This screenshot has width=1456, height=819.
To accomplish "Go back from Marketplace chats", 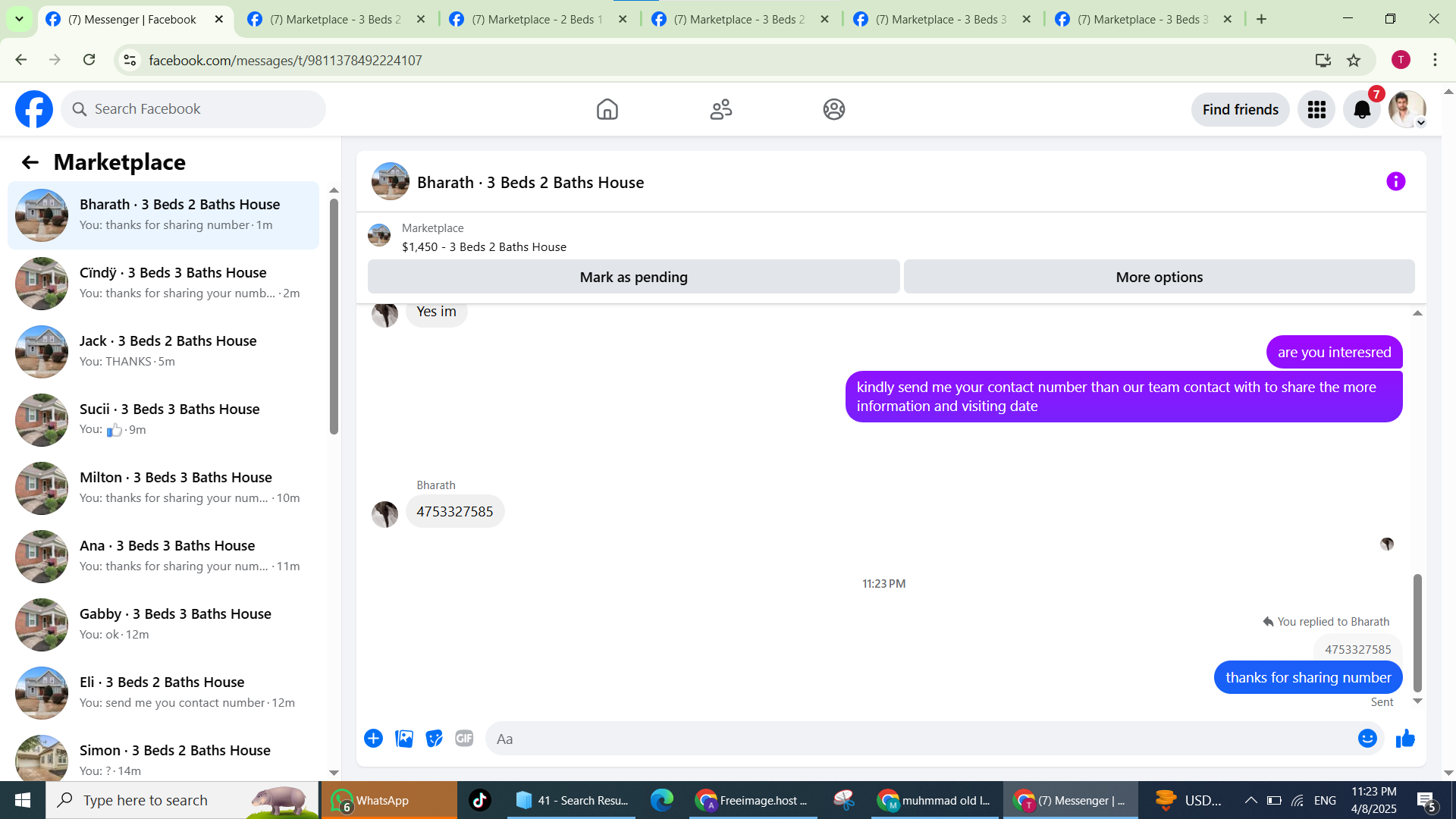I will tap(30, 162).
